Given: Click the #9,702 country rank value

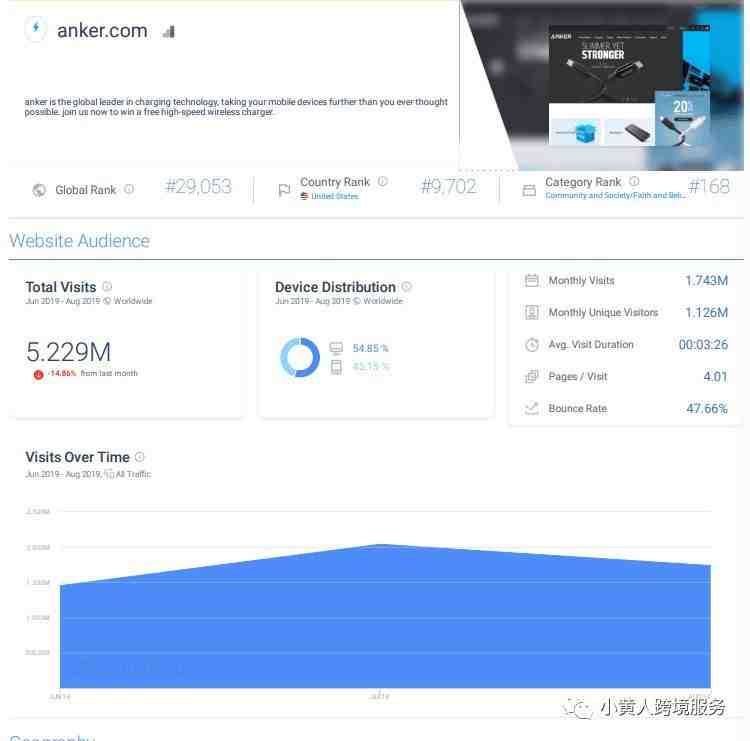Looking at the screenshot, I should (449, 186).
